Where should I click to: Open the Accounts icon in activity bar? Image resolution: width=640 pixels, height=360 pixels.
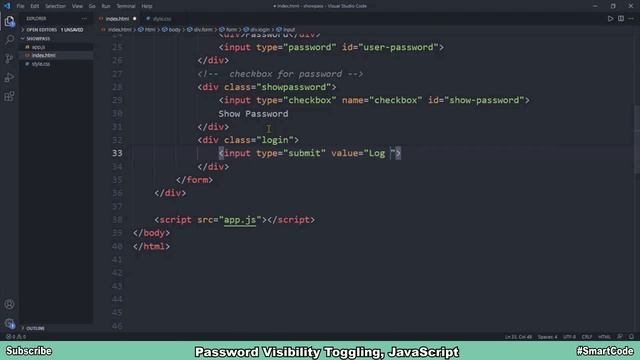pos(9,304)
